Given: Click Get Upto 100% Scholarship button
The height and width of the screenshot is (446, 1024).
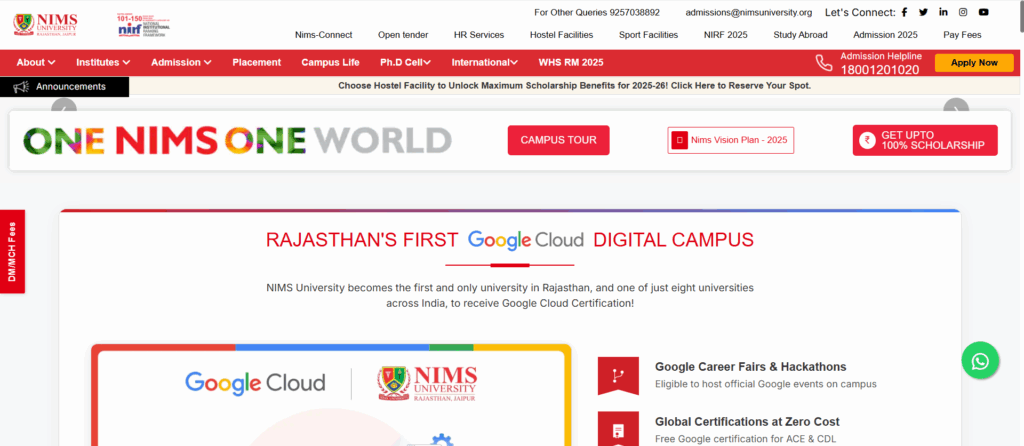Looking at the screenshot, I should click(x=924, y=140).
